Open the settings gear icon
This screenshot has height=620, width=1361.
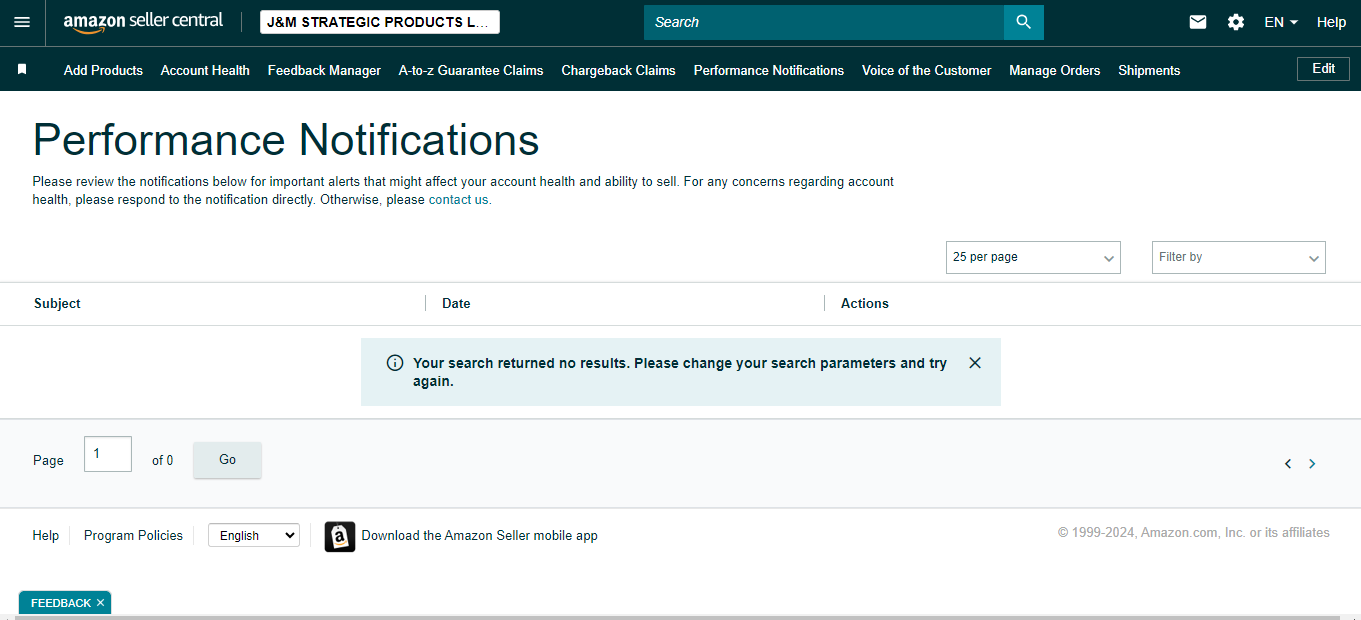1236,22
